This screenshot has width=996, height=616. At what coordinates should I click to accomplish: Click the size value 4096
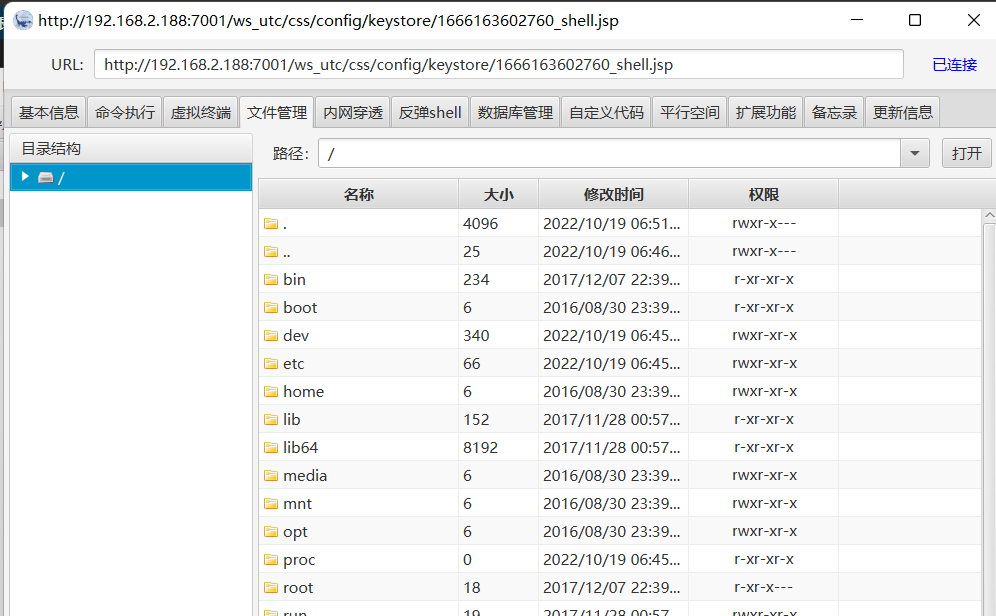[x=480, y=224]
